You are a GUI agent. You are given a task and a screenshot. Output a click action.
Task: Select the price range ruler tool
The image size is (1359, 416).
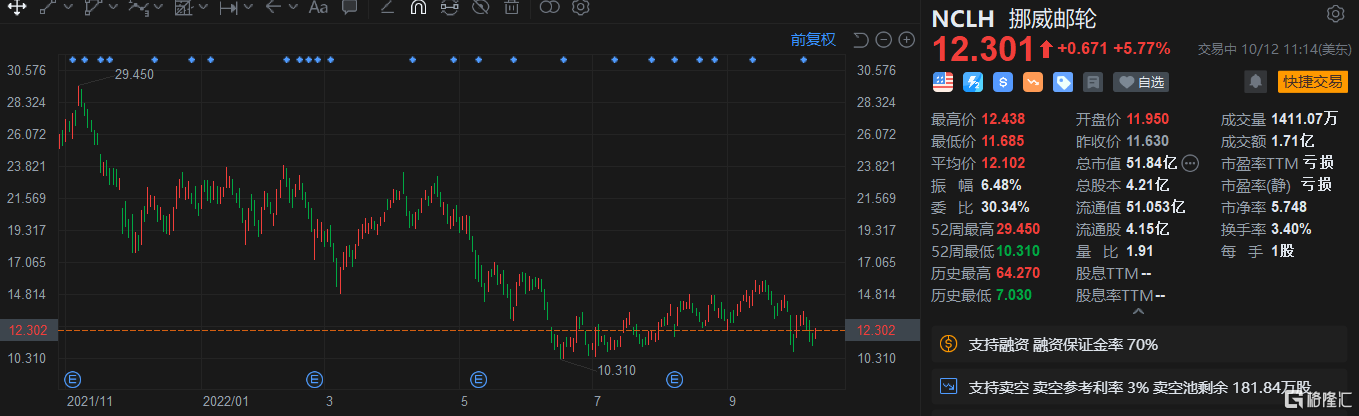coord(228,8)
